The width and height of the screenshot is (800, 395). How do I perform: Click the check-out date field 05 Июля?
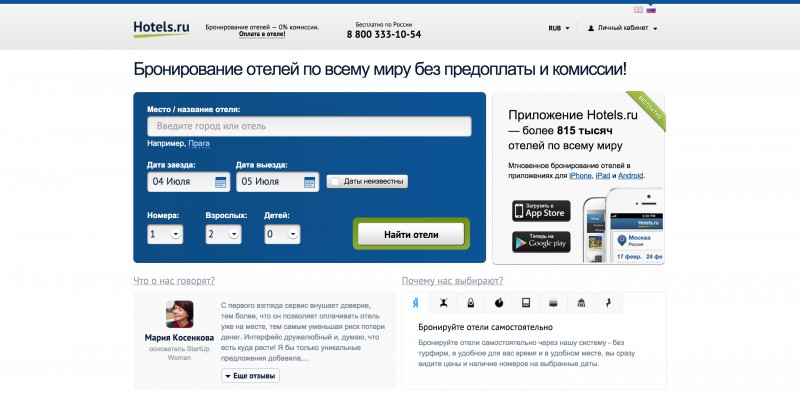click(278, 182)
